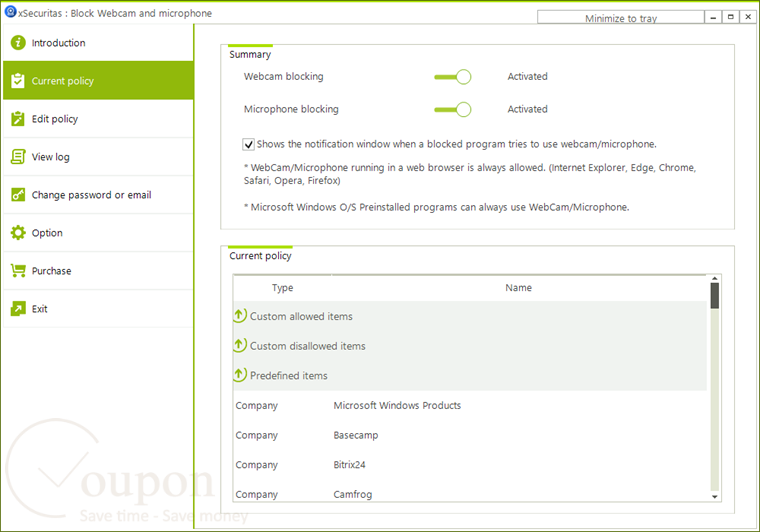
Task: Open View log page
Action: pos(98,156)
